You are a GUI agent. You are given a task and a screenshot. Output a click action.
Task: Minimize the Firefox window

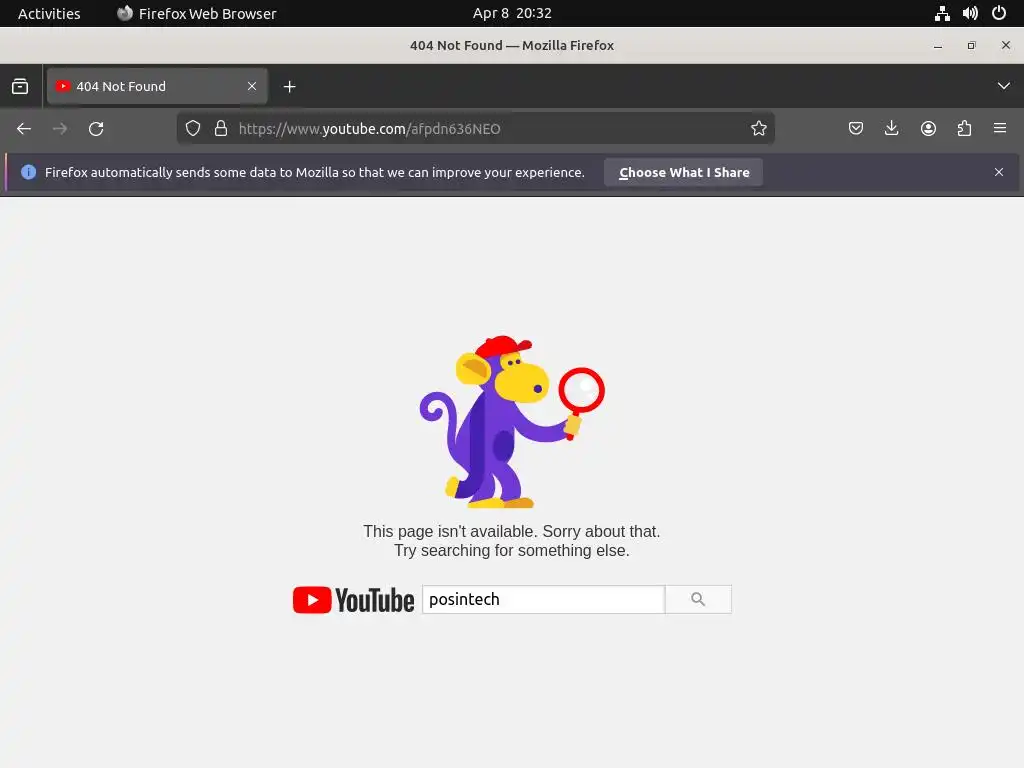(938, 46)
